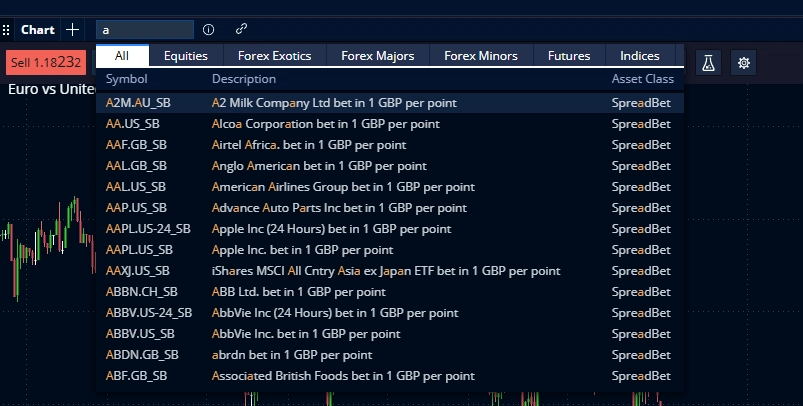Open symbol info icon next to search box
The width and height of the screenshot is (803, 406).
(x=208, y=30)
